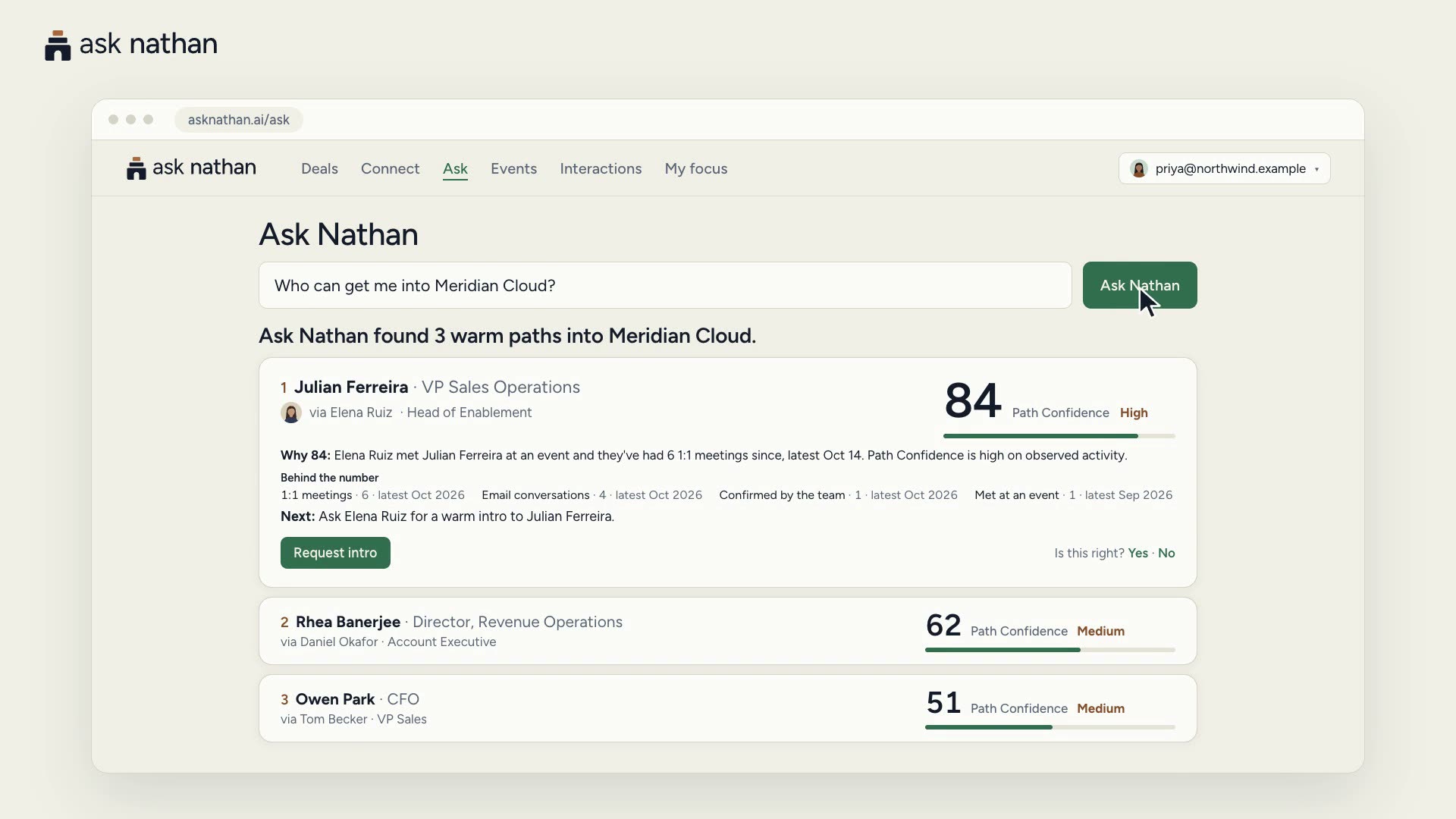This screenshot has height=819, width=1456.
Task: Click the Confirmed by the team stat
Action: 838,495
